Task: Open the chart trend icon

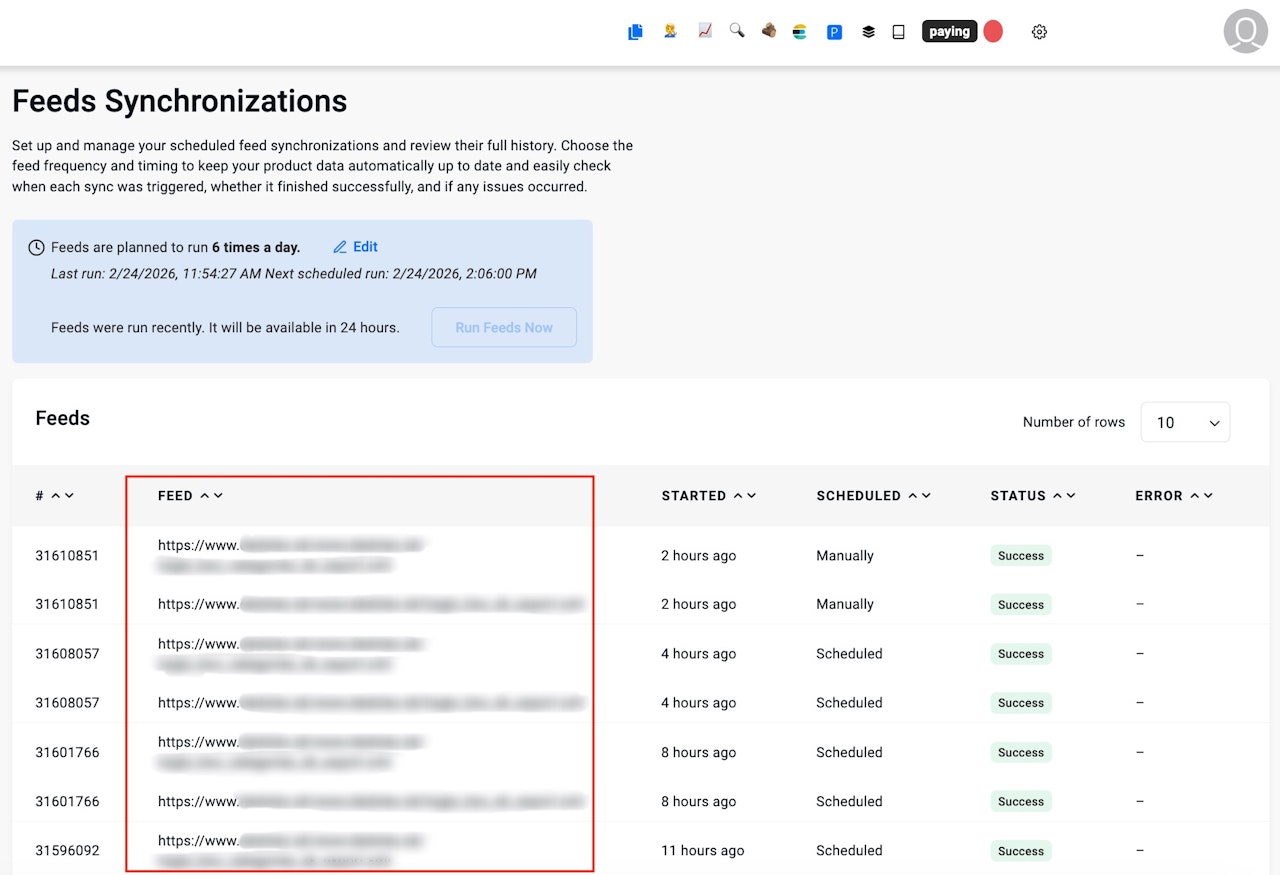Action: [x=705, y=31]
